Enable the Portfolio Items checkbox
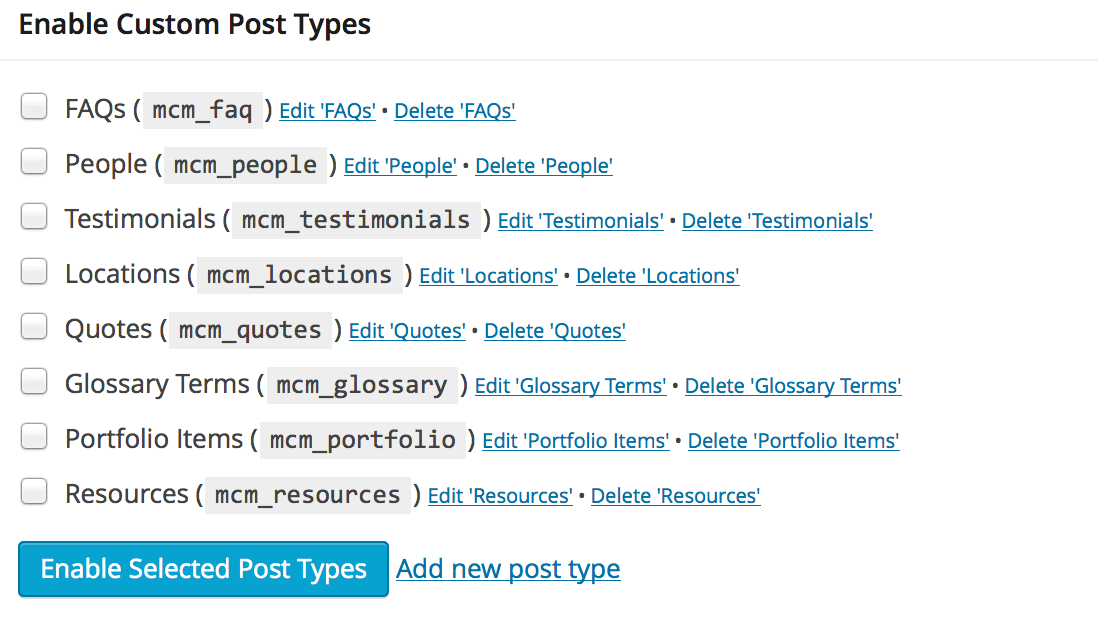Screen dimensions: 1098x622 point(33,435)
